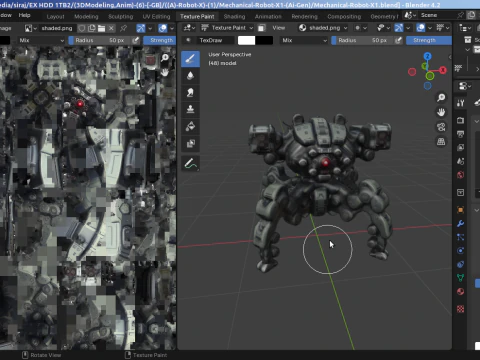The width and height of the screenshot is (480, 360).
Task: Switch perspective/orthographic grid icon
Action: [x=441, y=142]
